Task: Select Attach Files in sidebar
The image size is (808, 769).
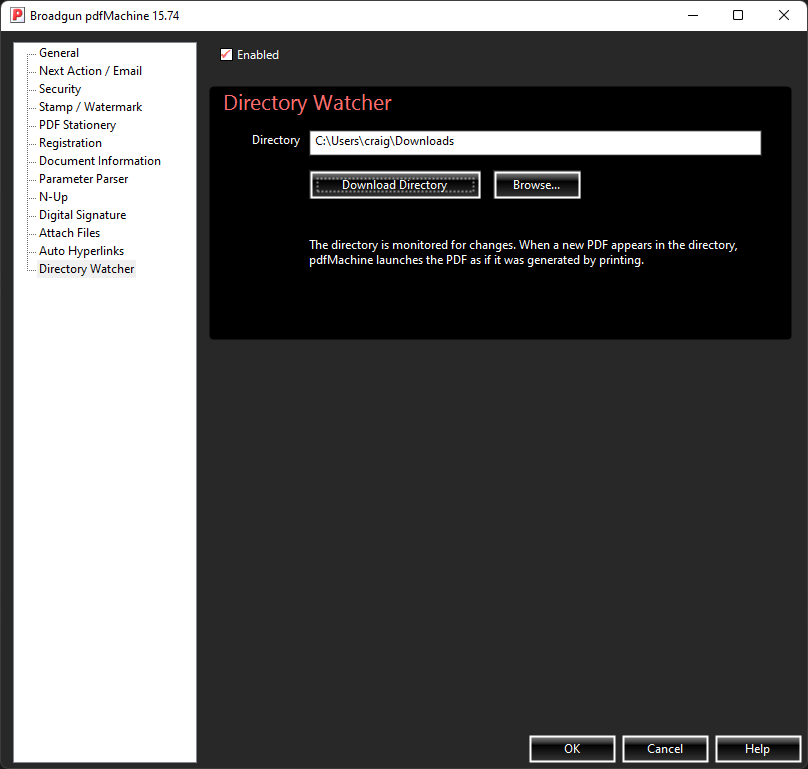Action: (x=69, y=233)
